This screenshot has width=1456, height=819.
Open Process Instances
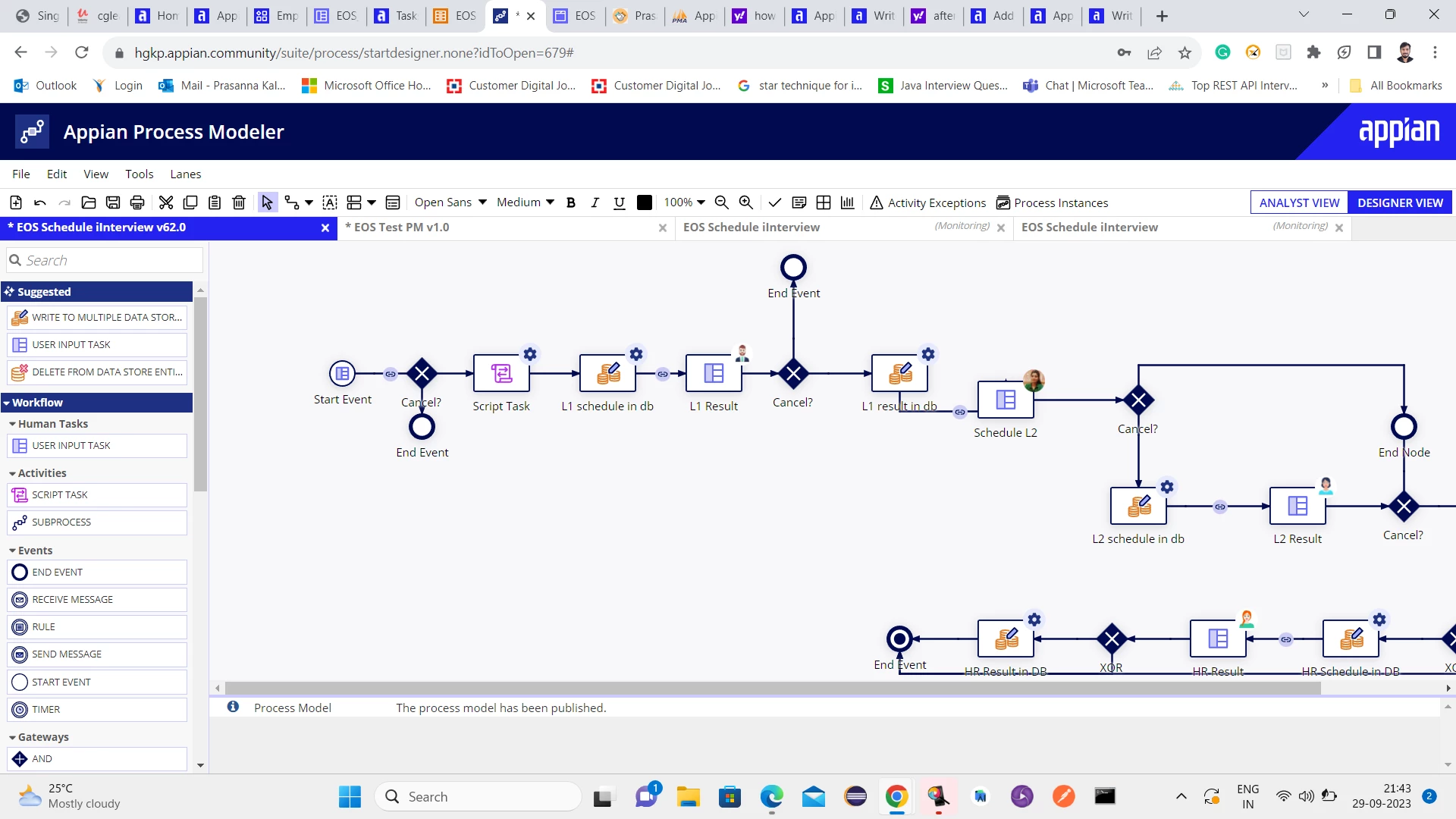[1052, 202]
